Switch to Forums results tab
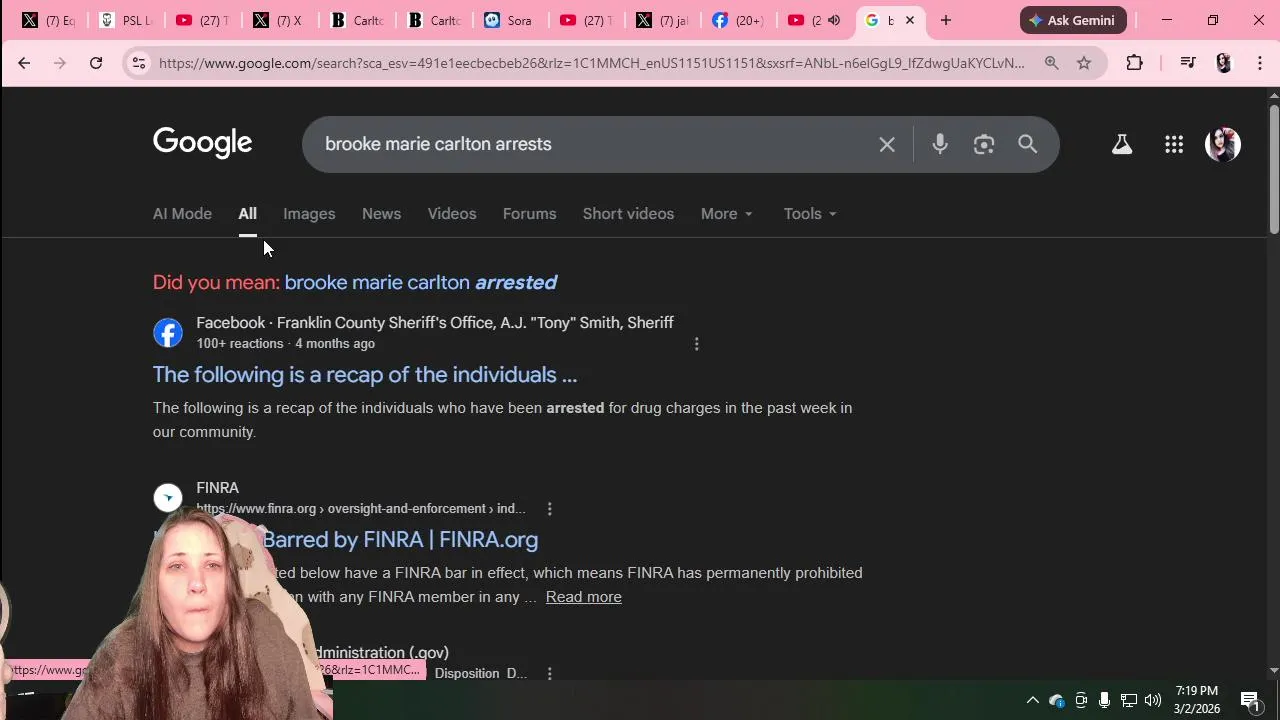 529,214
